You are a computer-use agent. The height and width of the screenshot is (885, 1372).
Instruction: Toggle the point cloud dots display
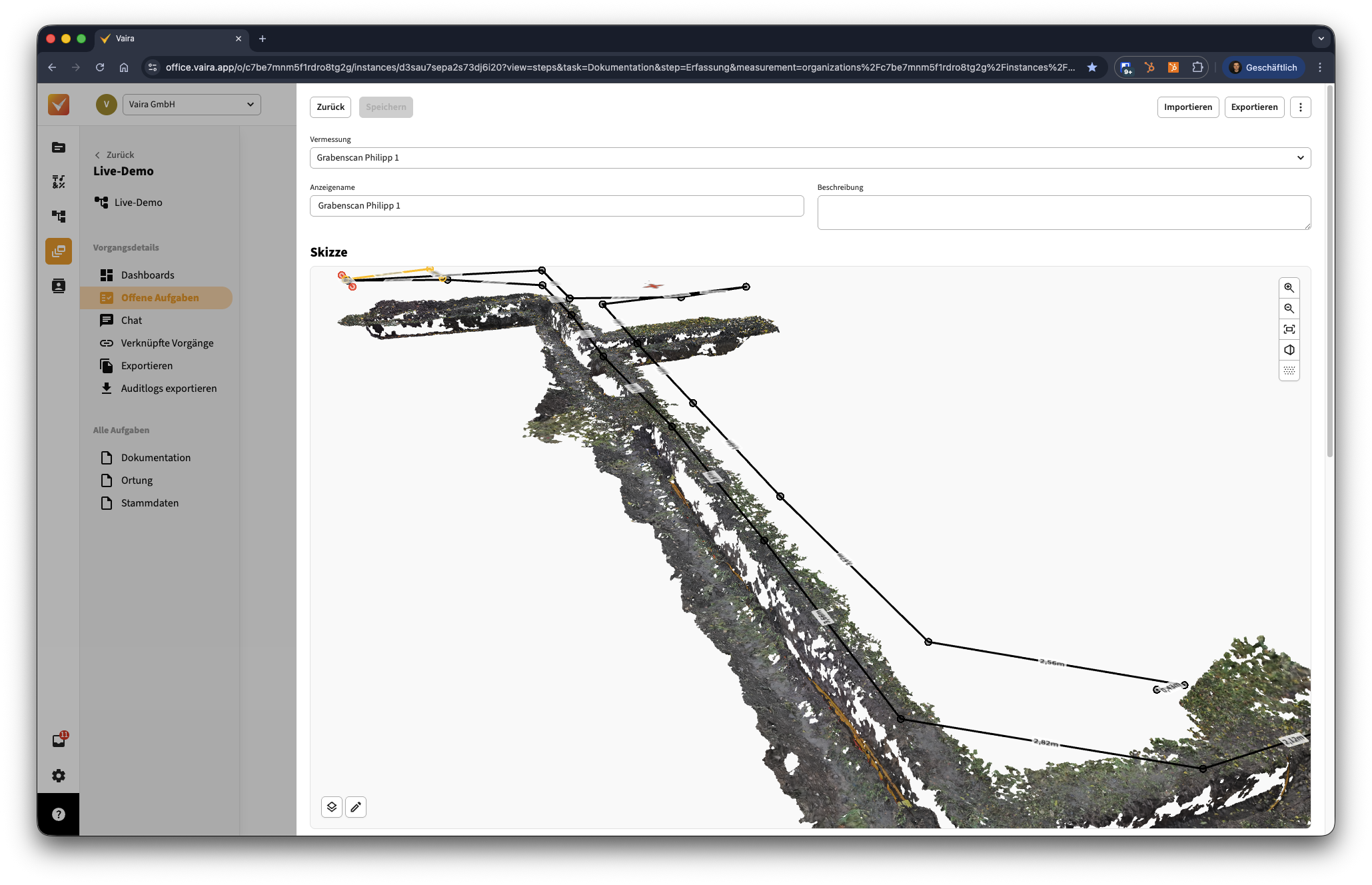[1289, 371]
